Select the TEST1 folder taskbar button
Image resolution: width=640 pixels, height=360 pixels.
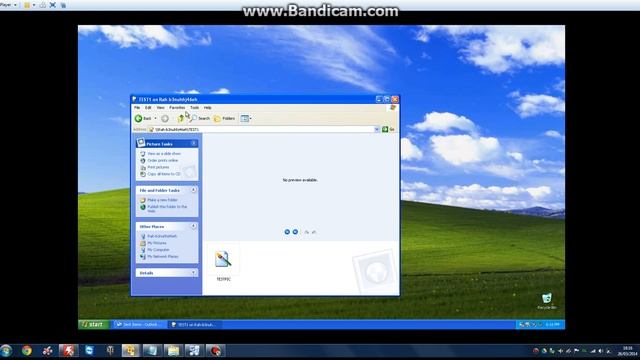[194, 324]
